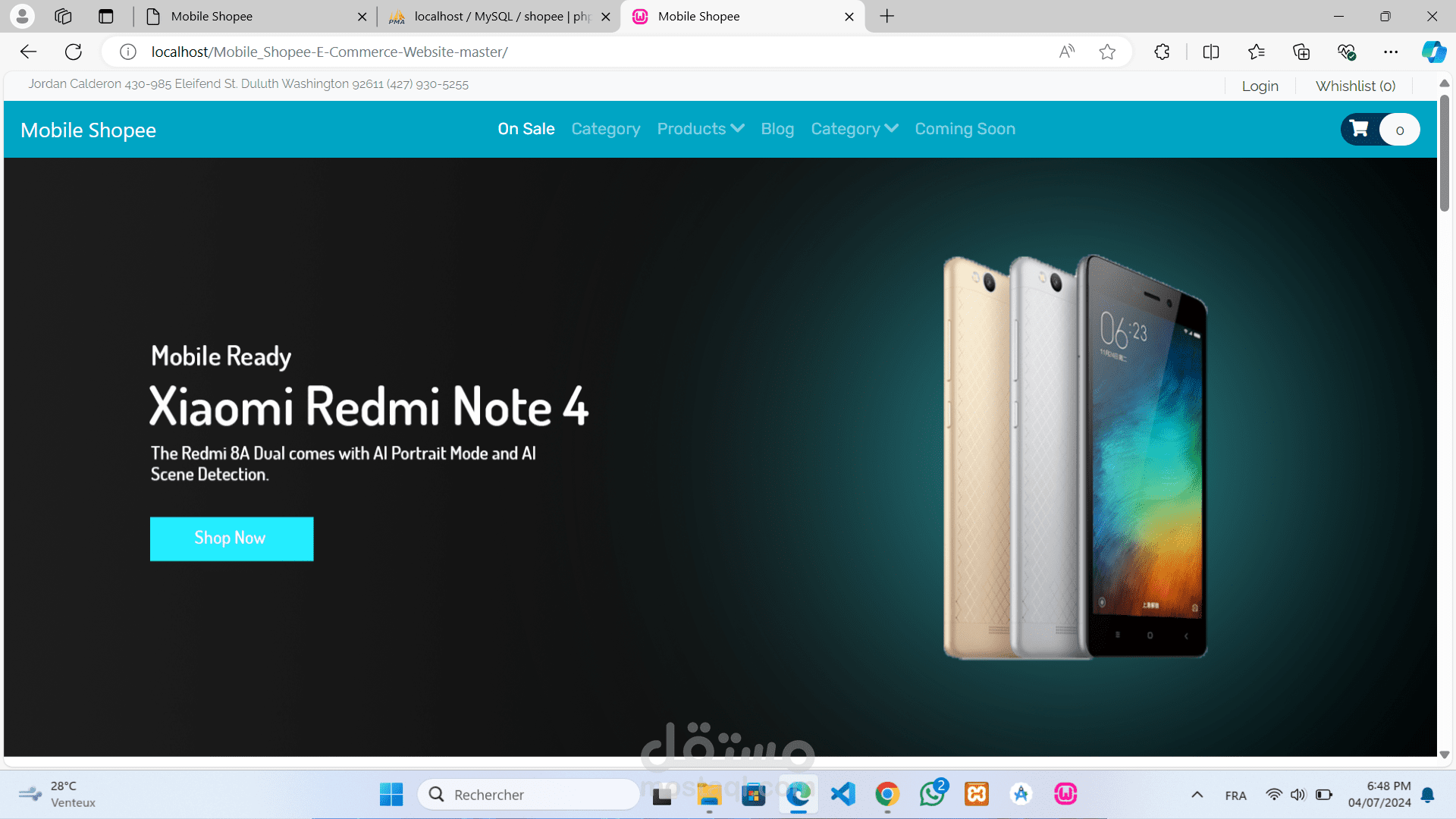The width and height of the screenshot is (1456, 819).
Task: Click the shopping cart icon
Action: click(1360, 129)
